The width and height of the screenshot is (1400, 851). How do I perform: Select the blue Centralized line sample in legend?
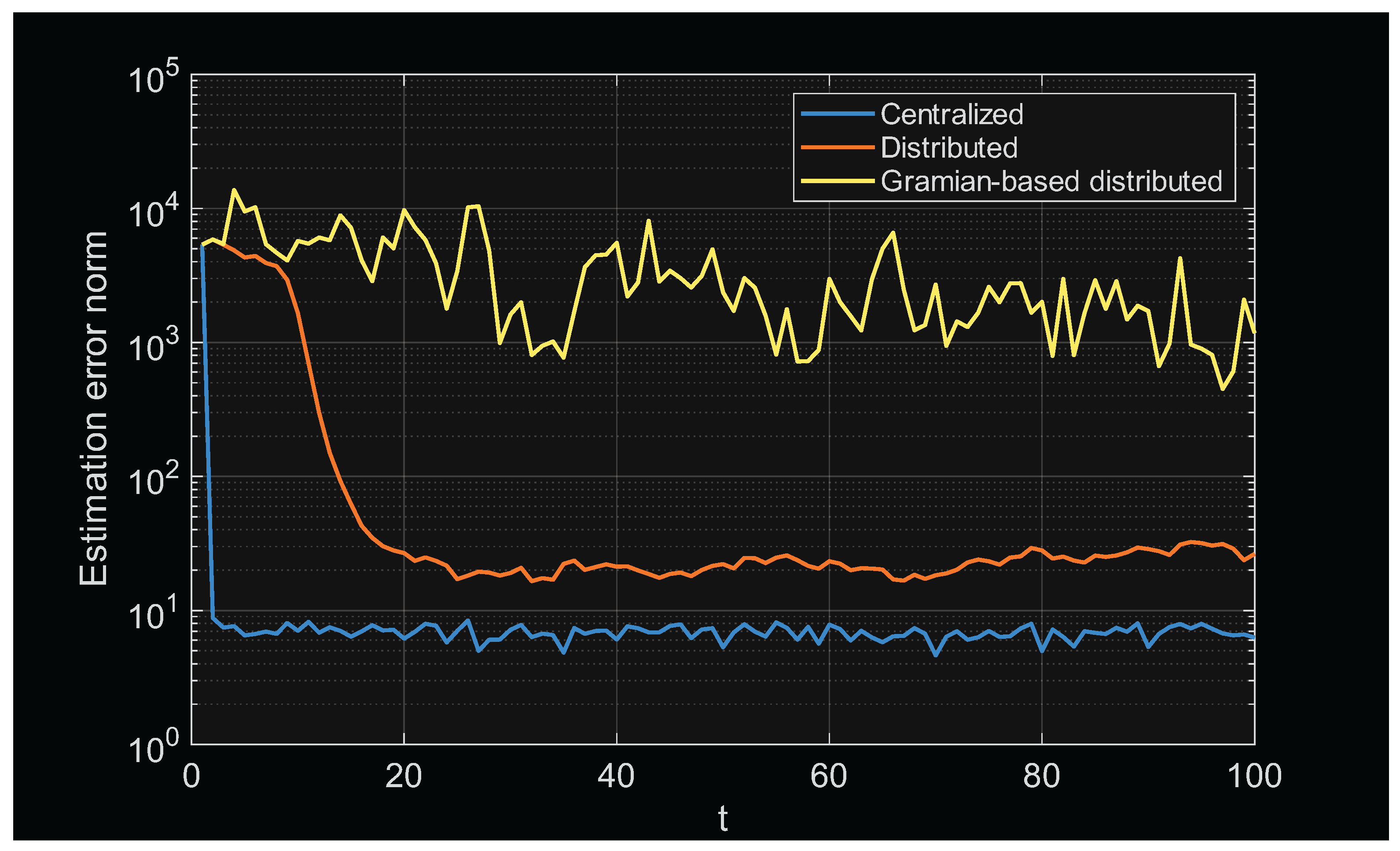pos(838,114)
